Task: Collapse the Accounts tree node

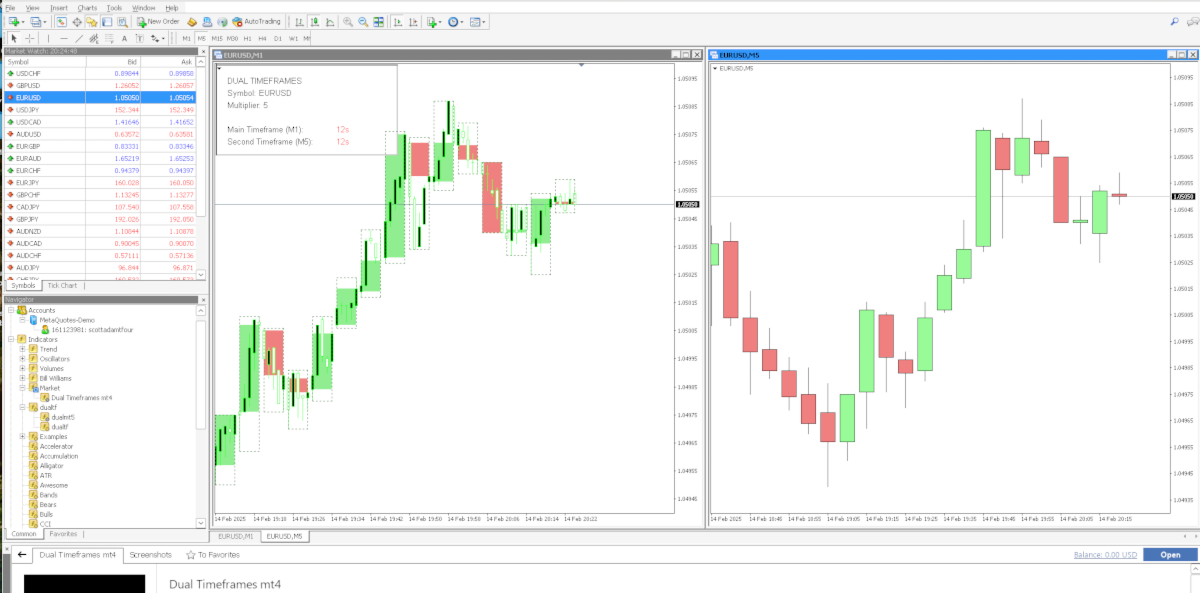Action: 9,310
